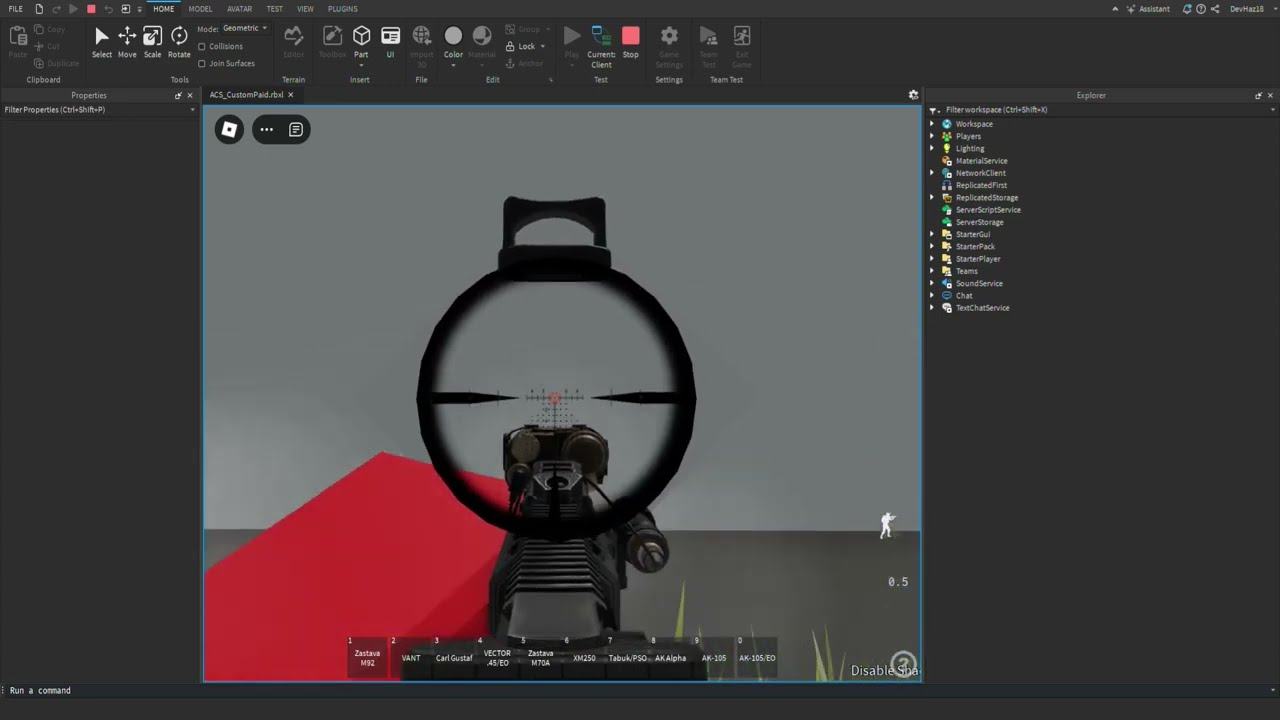Screen dimensions: 1280x720
Task: Select the XM250 hotbar slot
Action: pyautogui.click(x=584, y=658)
